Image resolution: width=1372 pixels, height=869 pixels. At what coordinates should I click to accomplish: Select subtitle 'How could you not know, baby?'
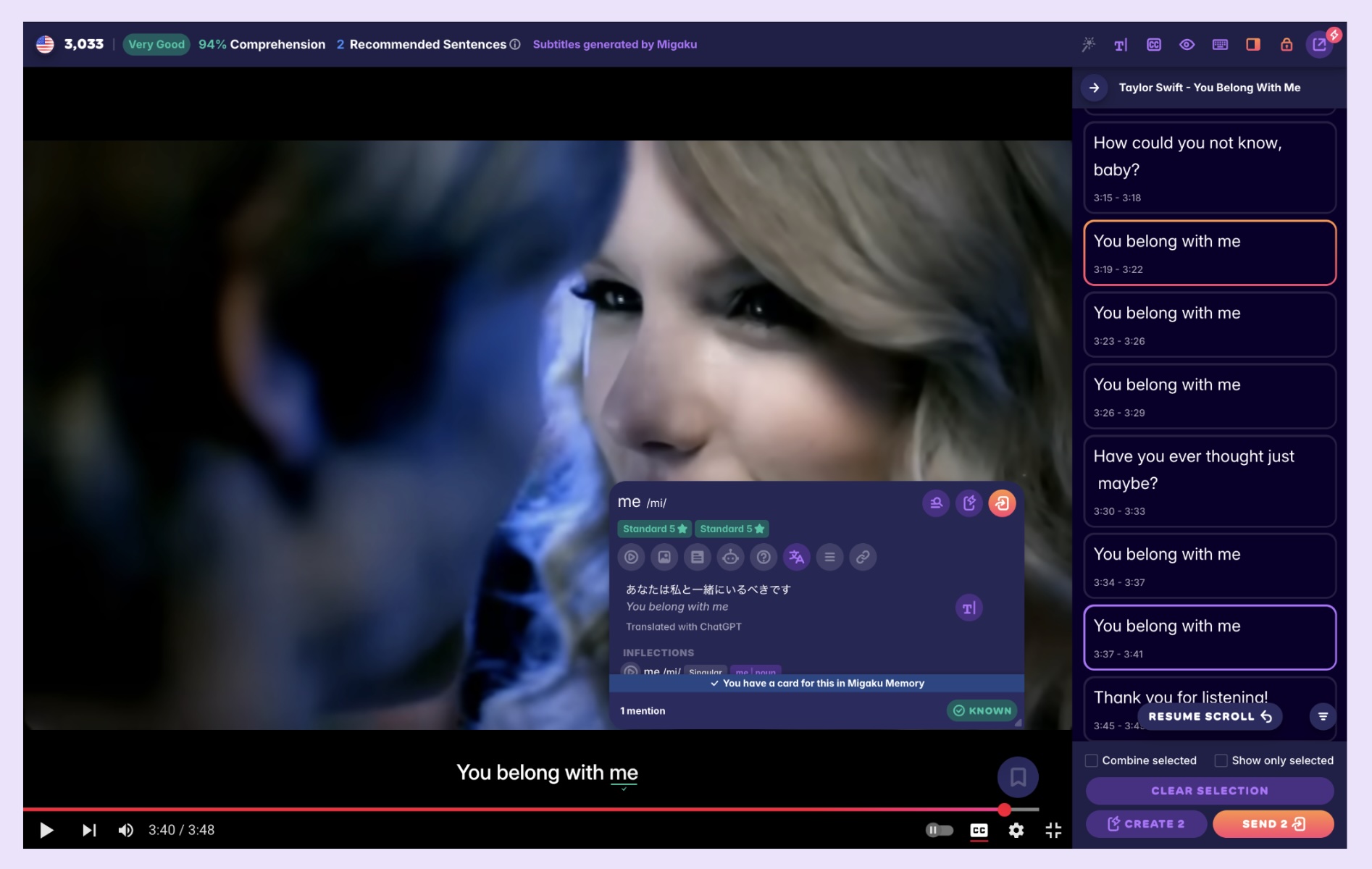[1209, 168]
